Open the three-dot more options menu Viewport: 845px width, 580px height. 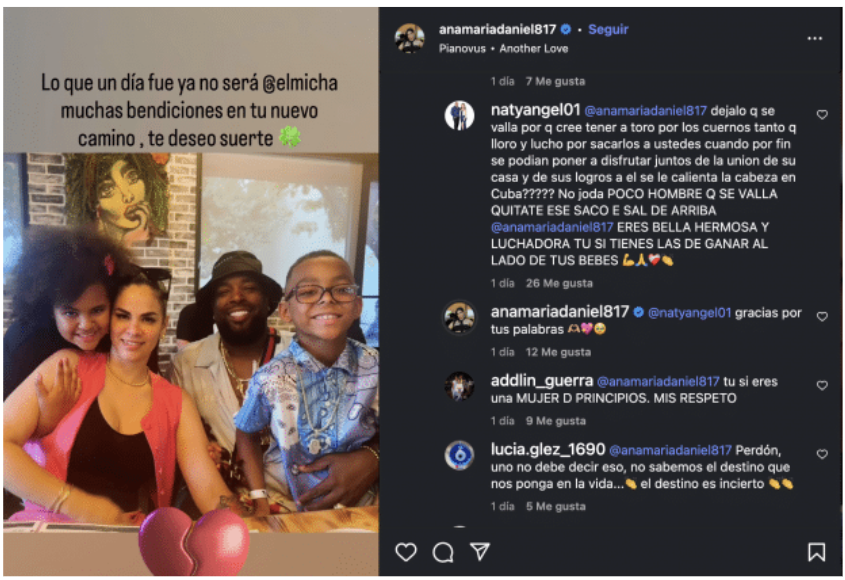click(815, 38)
